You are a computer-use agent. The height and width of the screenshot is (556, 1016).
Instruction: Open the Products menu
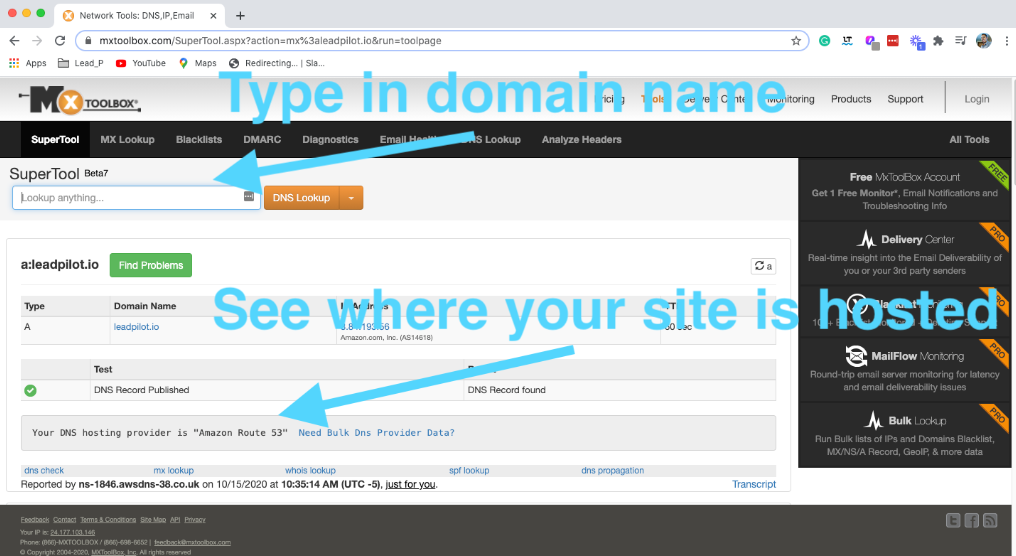click(x=851, y=99)
